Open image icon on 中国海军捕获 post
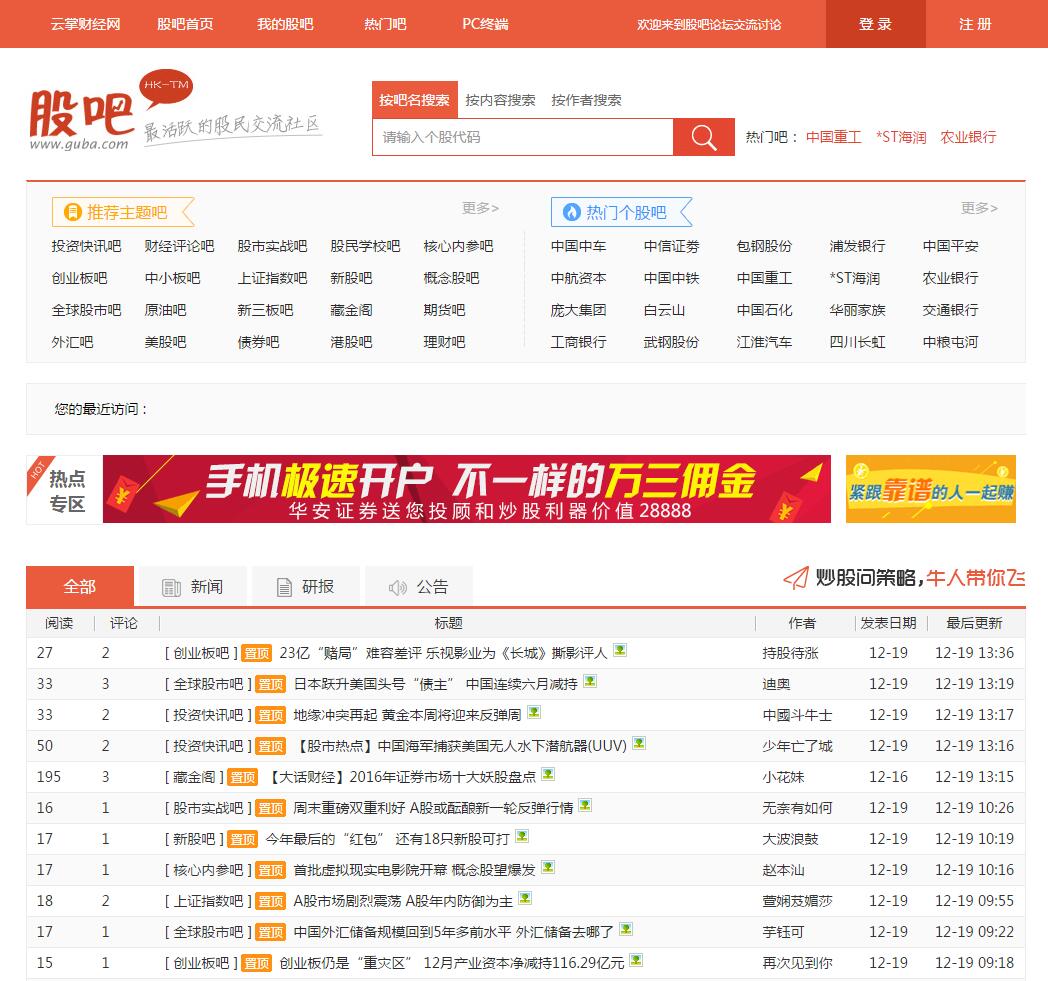Image resolution: width=1048 pixels, height=981 pixels. [x=639, y=743]
